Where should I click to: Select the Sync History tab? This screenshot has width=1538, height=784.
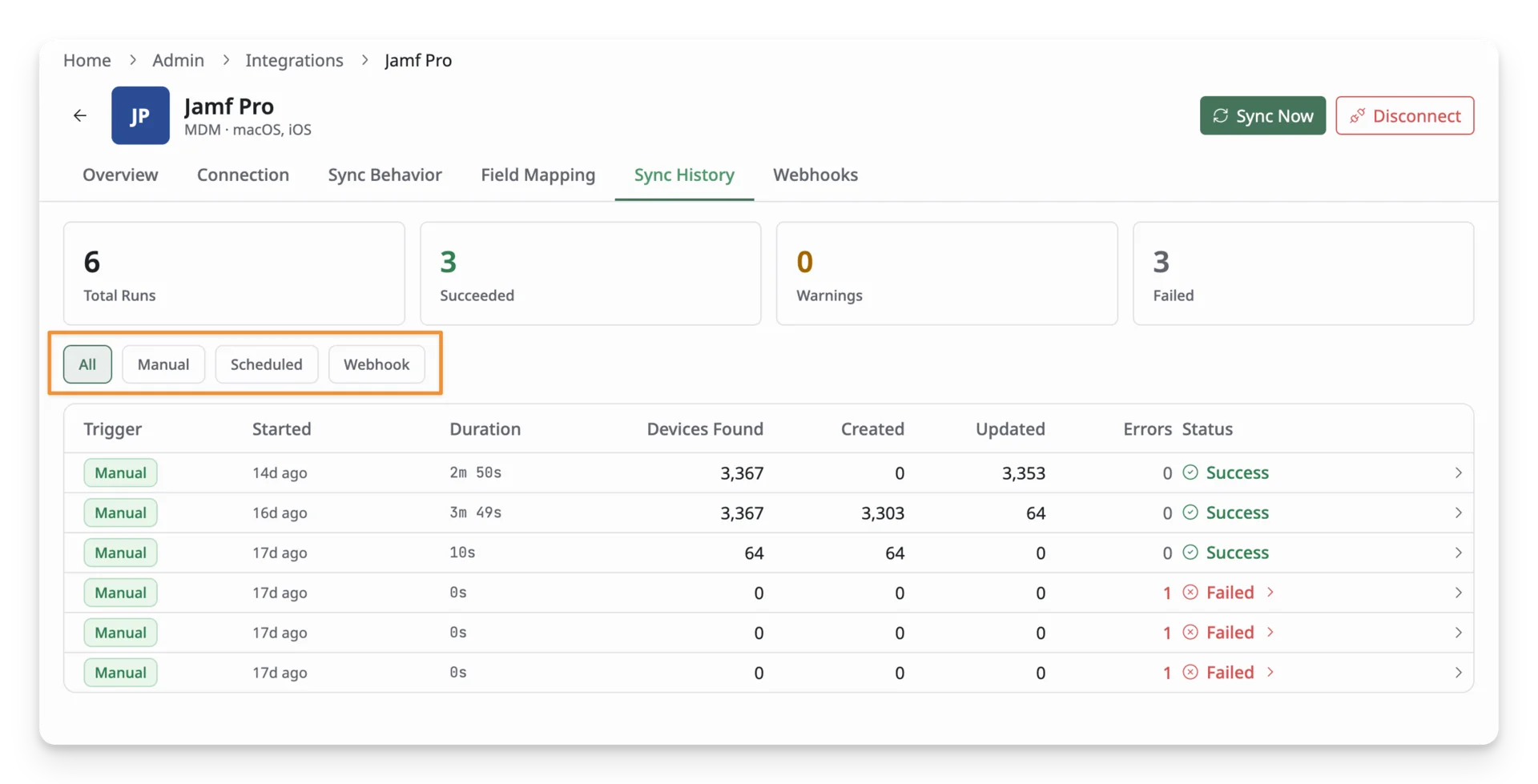684,175
